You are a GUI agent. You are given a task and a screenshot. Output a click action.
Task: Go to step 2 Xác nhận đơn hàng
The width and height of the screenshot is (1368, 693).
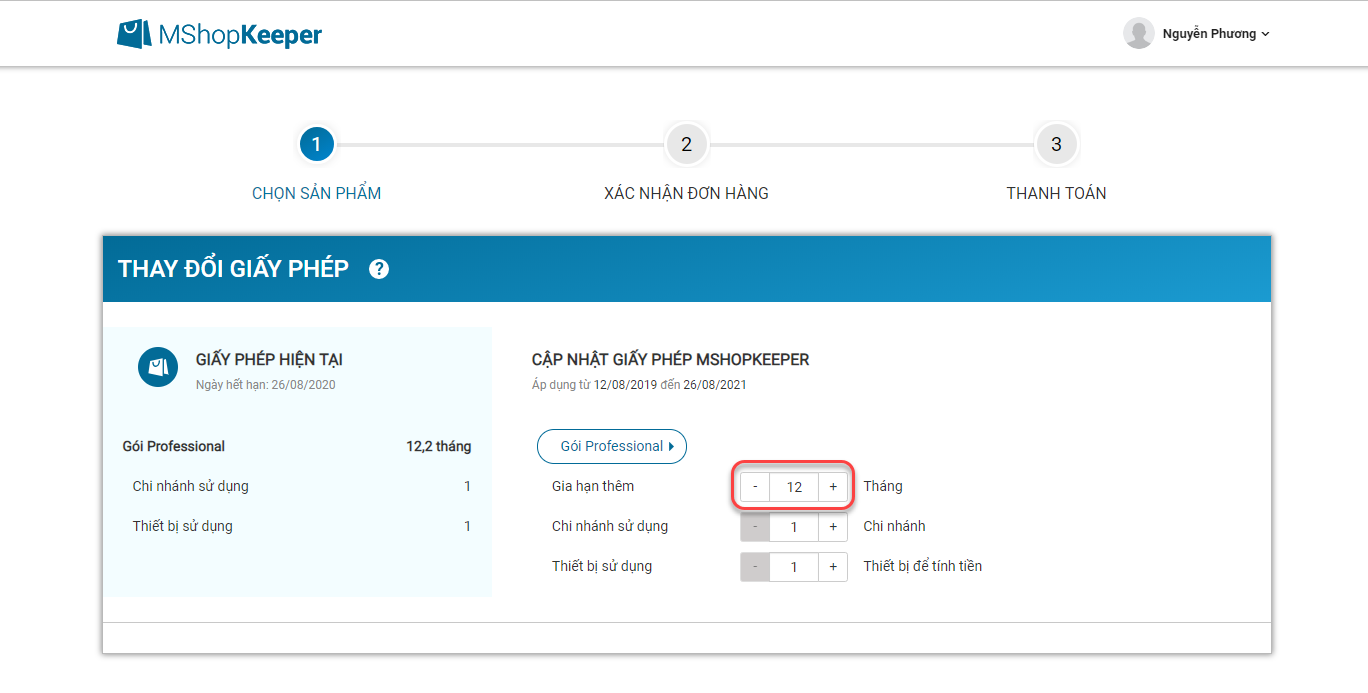686,145
